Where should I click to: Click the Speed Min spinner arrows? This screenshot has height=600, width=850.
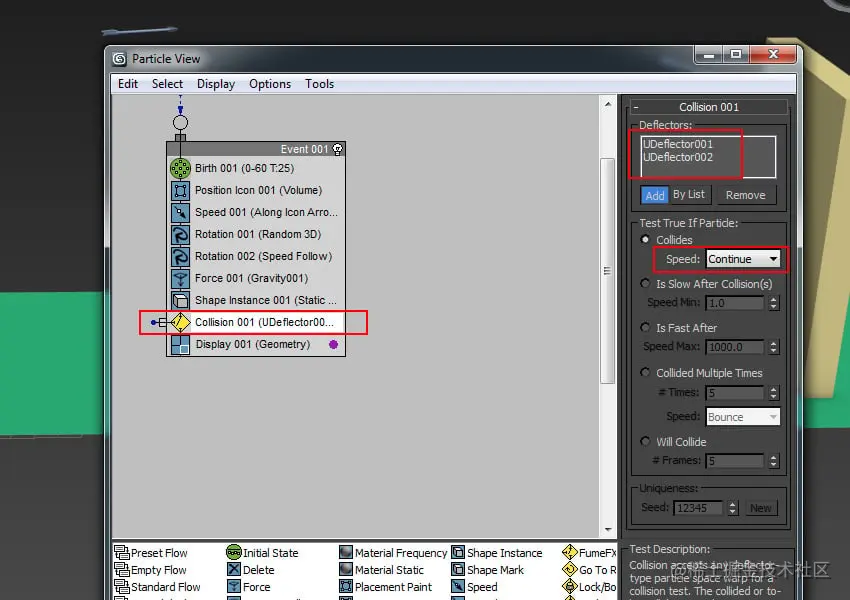(774, 303)
